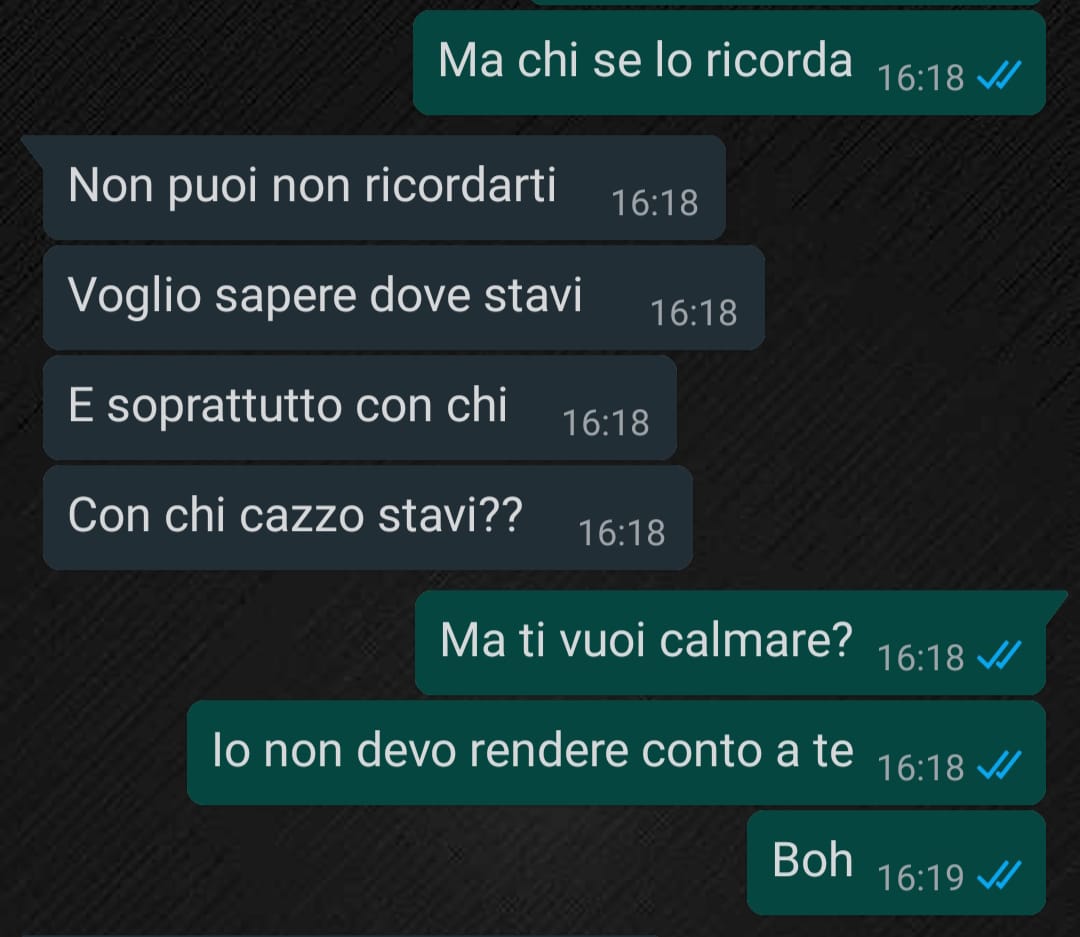The width and height of the screenshot is (1080, 937).
Task: Tap the timestamp on 'Voglio sapere dove stavi'
Action: [694, 313]
